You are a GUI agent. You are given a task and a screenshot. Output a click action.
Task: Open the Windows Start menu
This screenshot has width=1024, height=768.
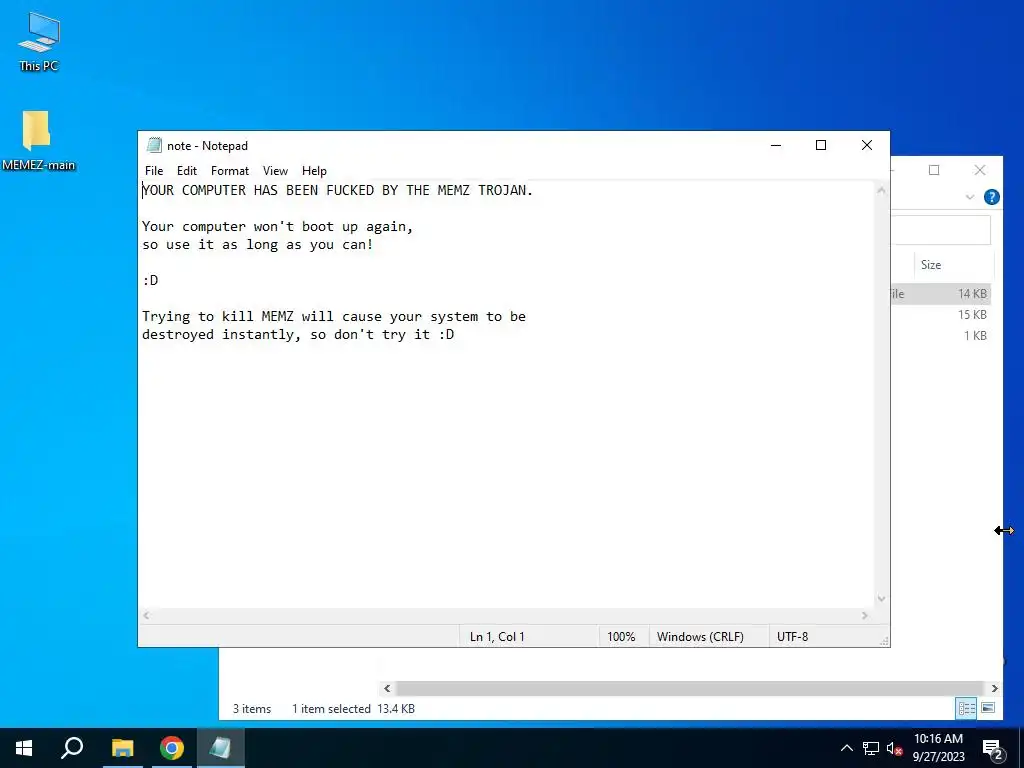[x=24, y=748]
